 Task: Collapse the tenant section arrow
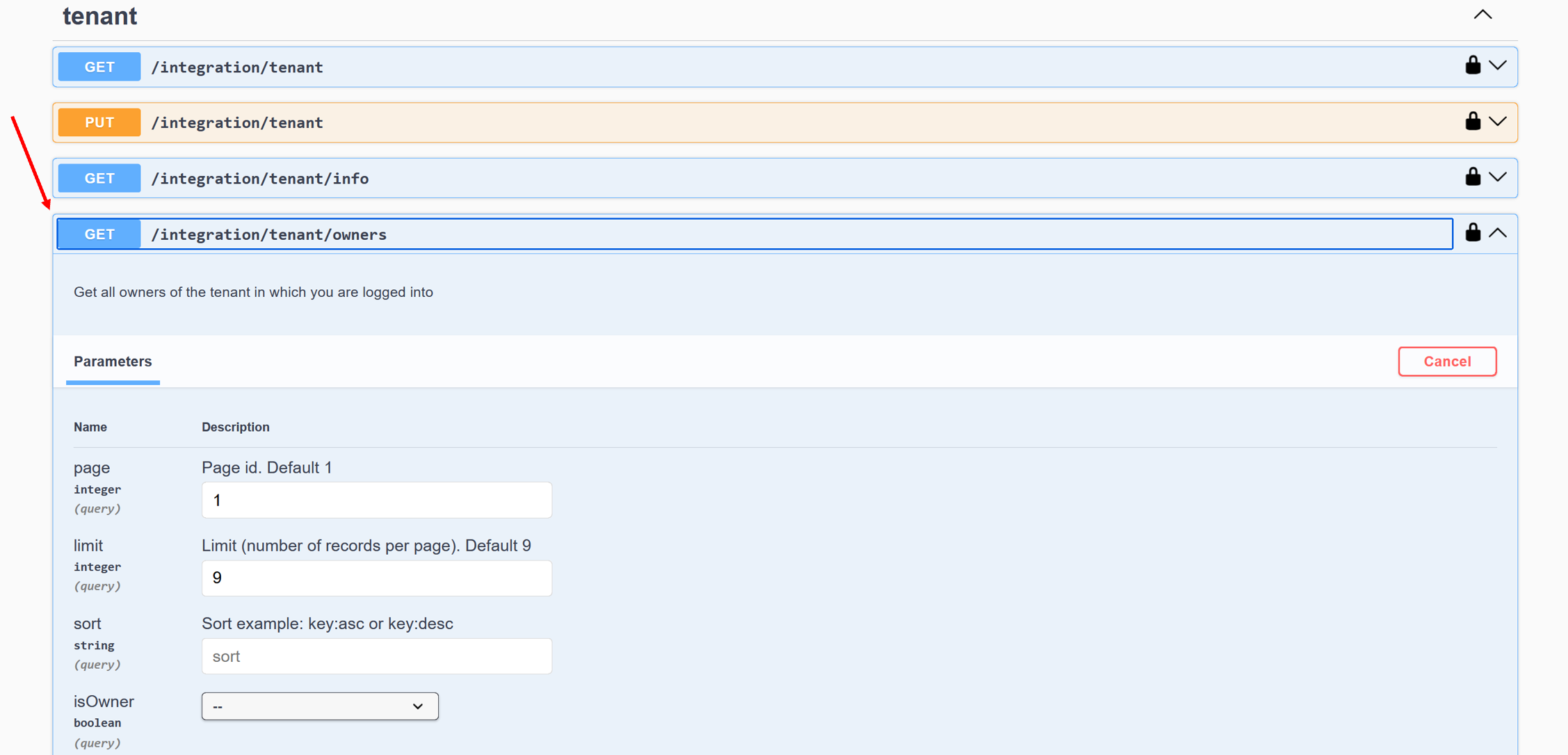pos(1482,15)
